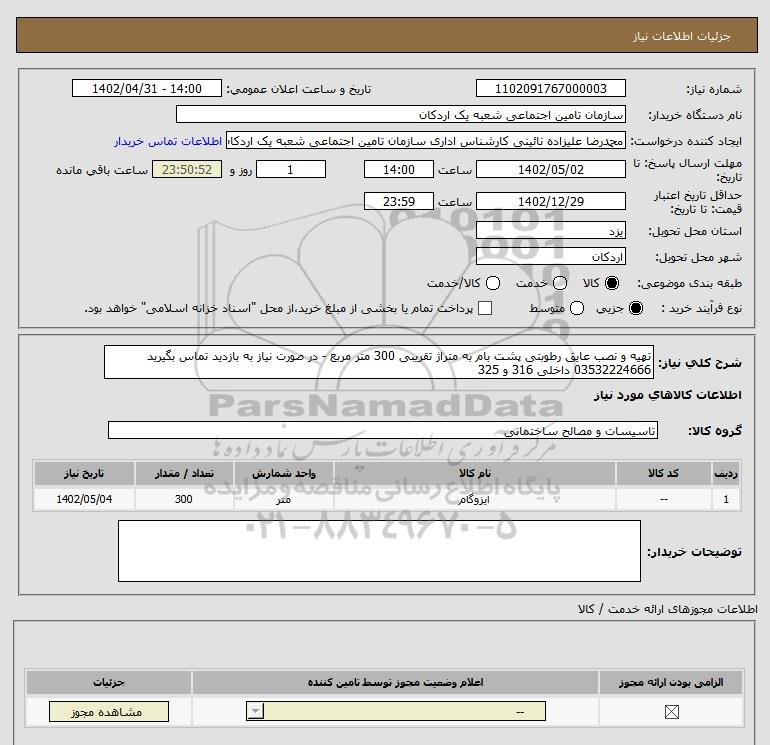Click the unit cell متر
770x745 pixels.
click(x=284, y=499)
